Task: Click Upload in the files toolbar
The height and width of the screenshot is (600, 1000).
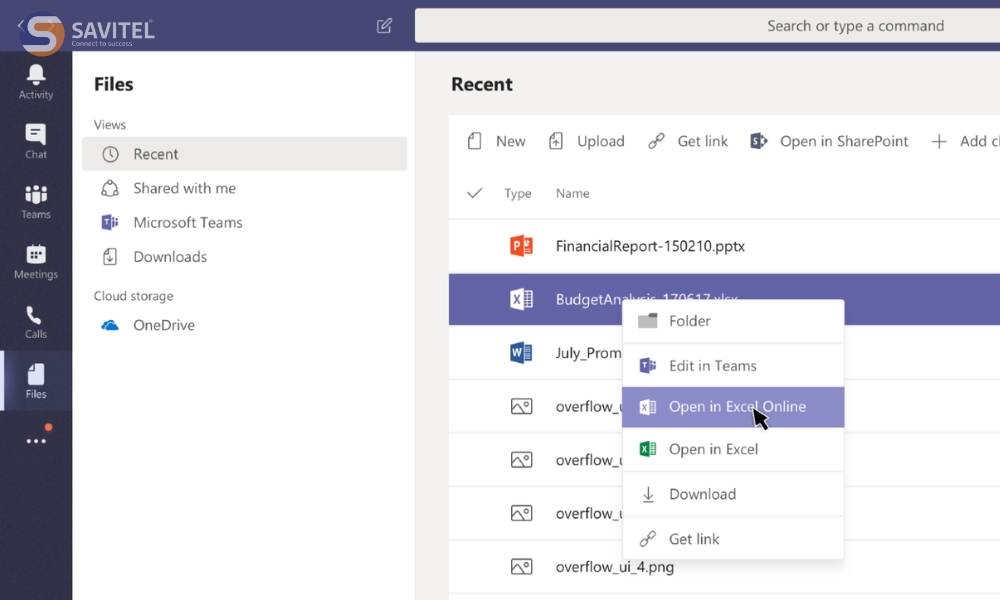Action: [x=586, y=141]
